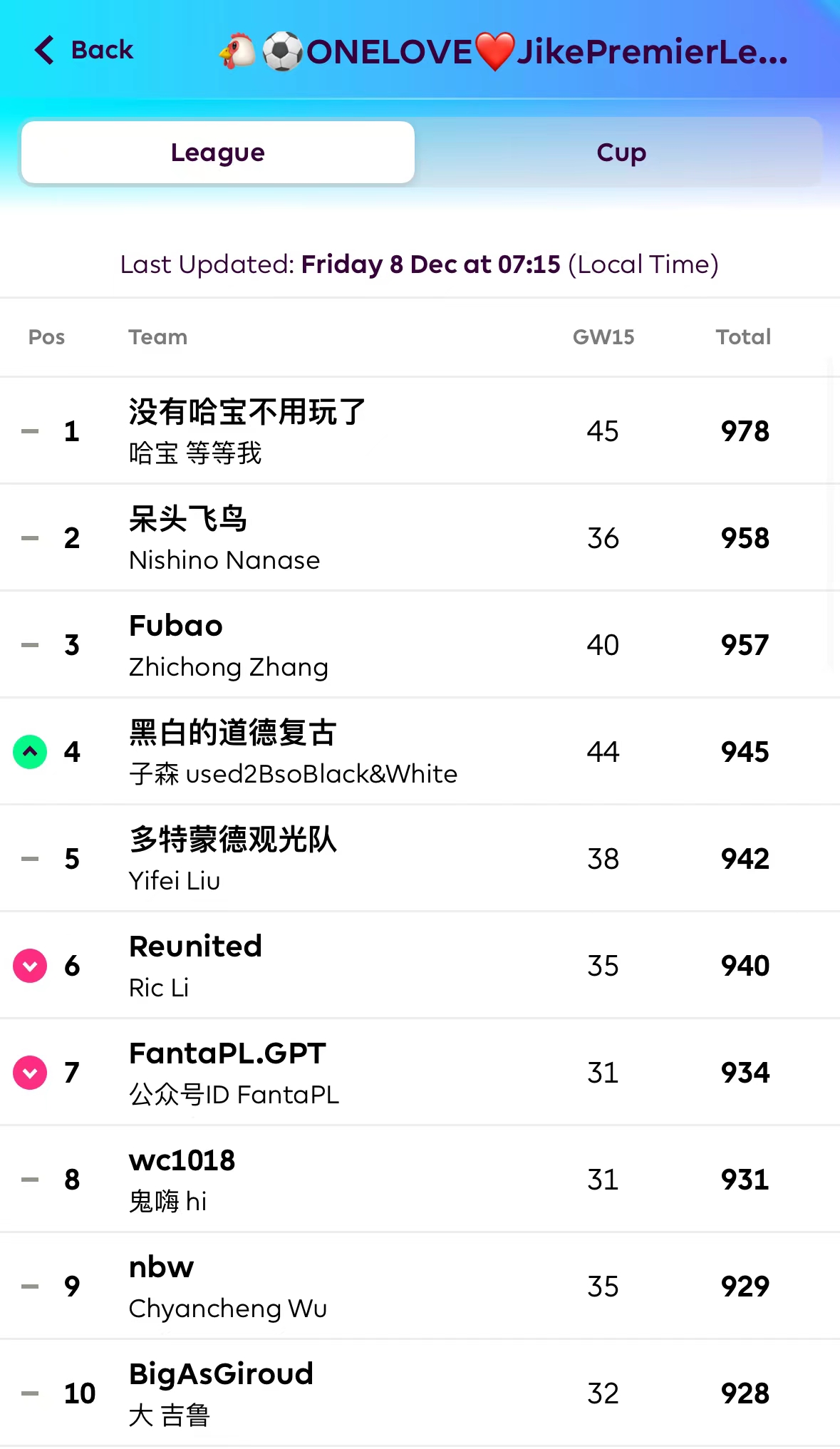Switch to the Cup tab
The width and height of the screenshot is (840, 1449).
pyautogui.click(x=621, y=153)
